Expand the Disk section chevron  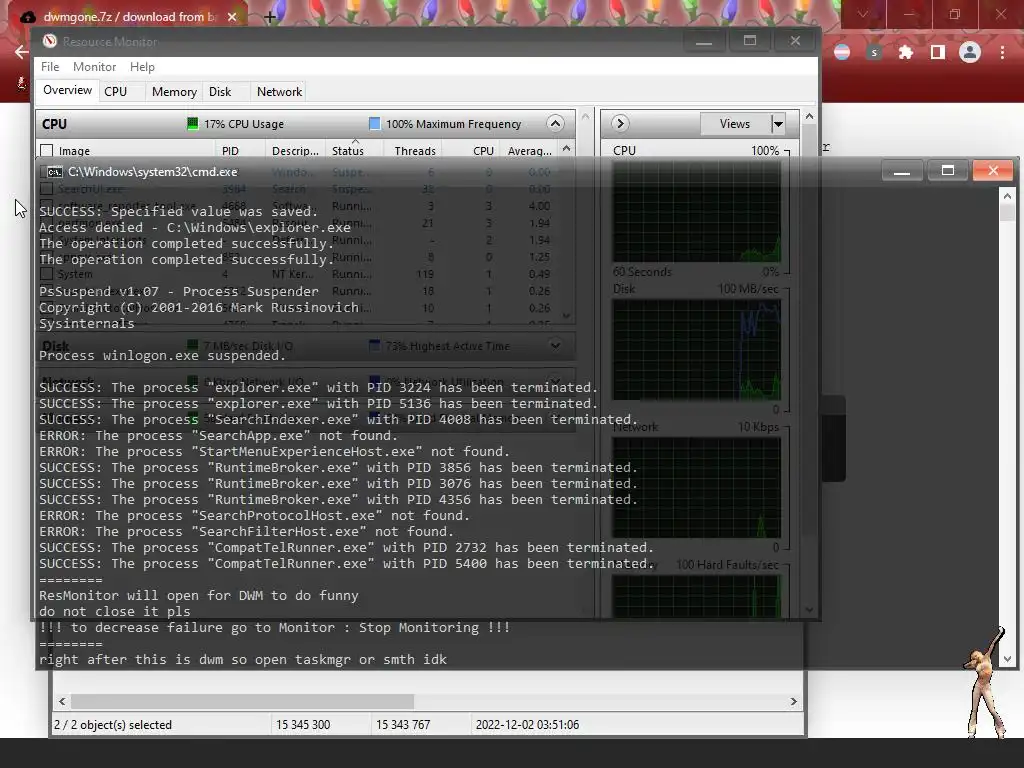click(555, 345)
